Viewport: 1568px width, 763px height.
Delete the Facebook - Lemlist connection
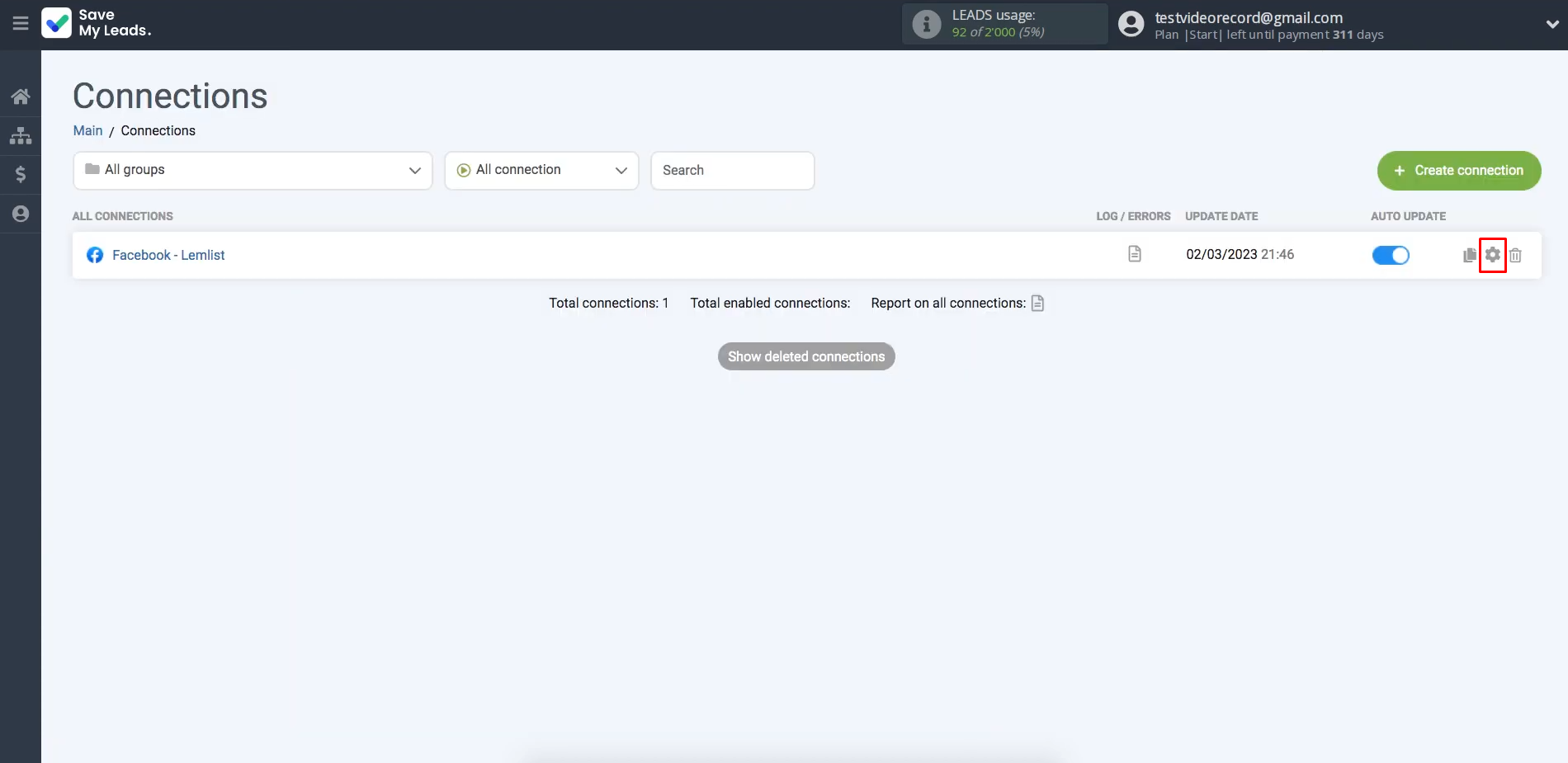click(x=1515, y=255)
